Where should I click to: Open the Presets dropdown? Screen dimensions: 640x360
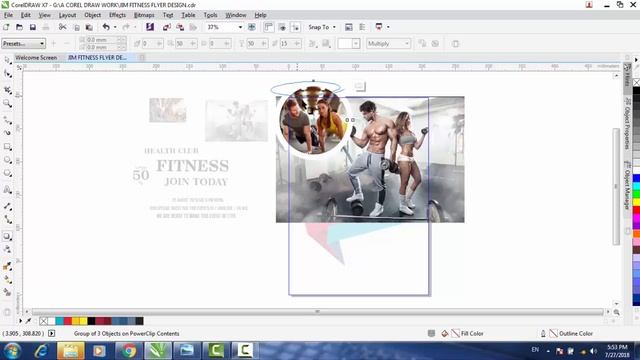coord(23,44)
